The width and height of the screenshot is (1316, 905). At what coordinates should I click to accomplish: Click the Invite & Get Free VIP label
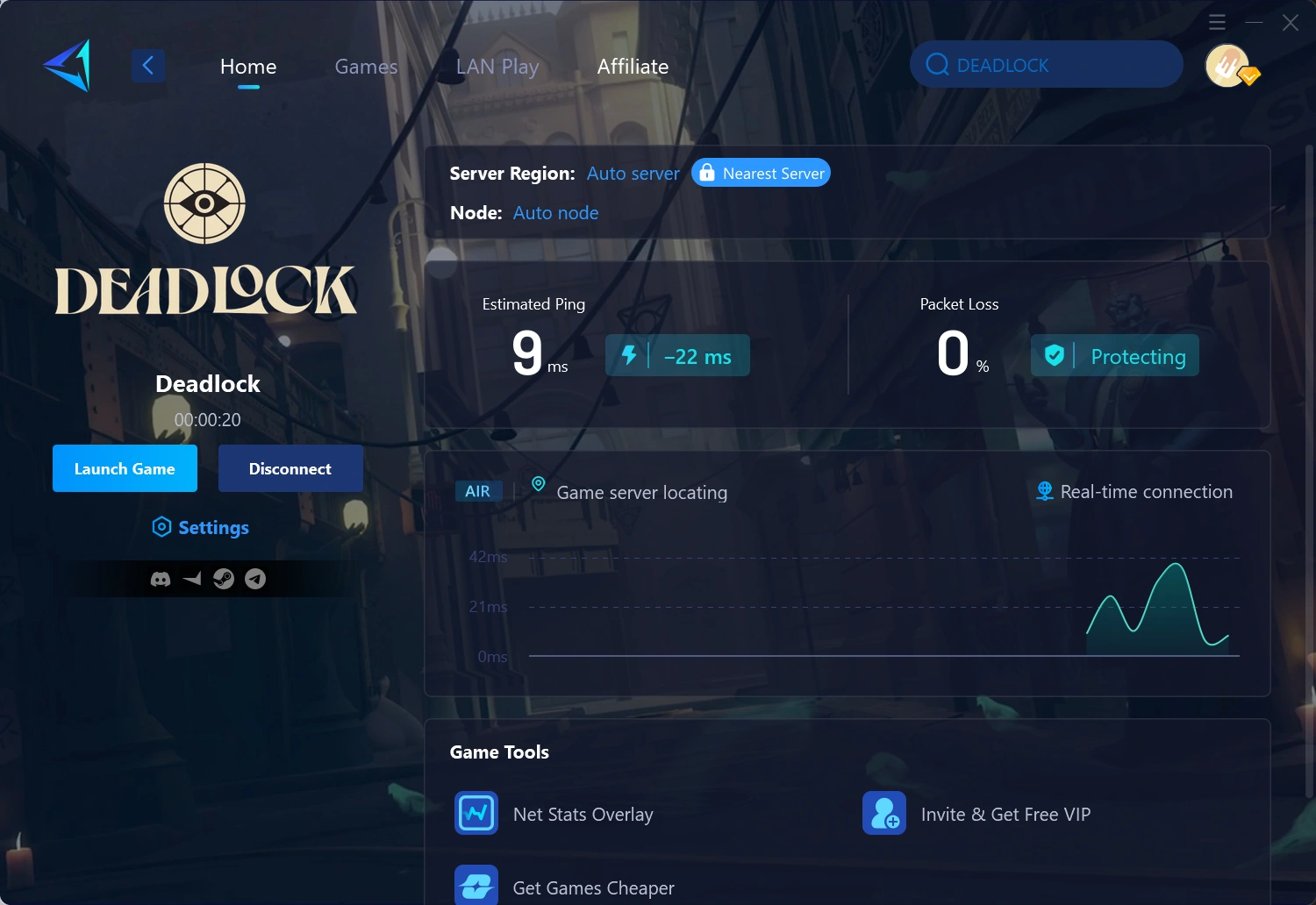(x=1005, y=815)
